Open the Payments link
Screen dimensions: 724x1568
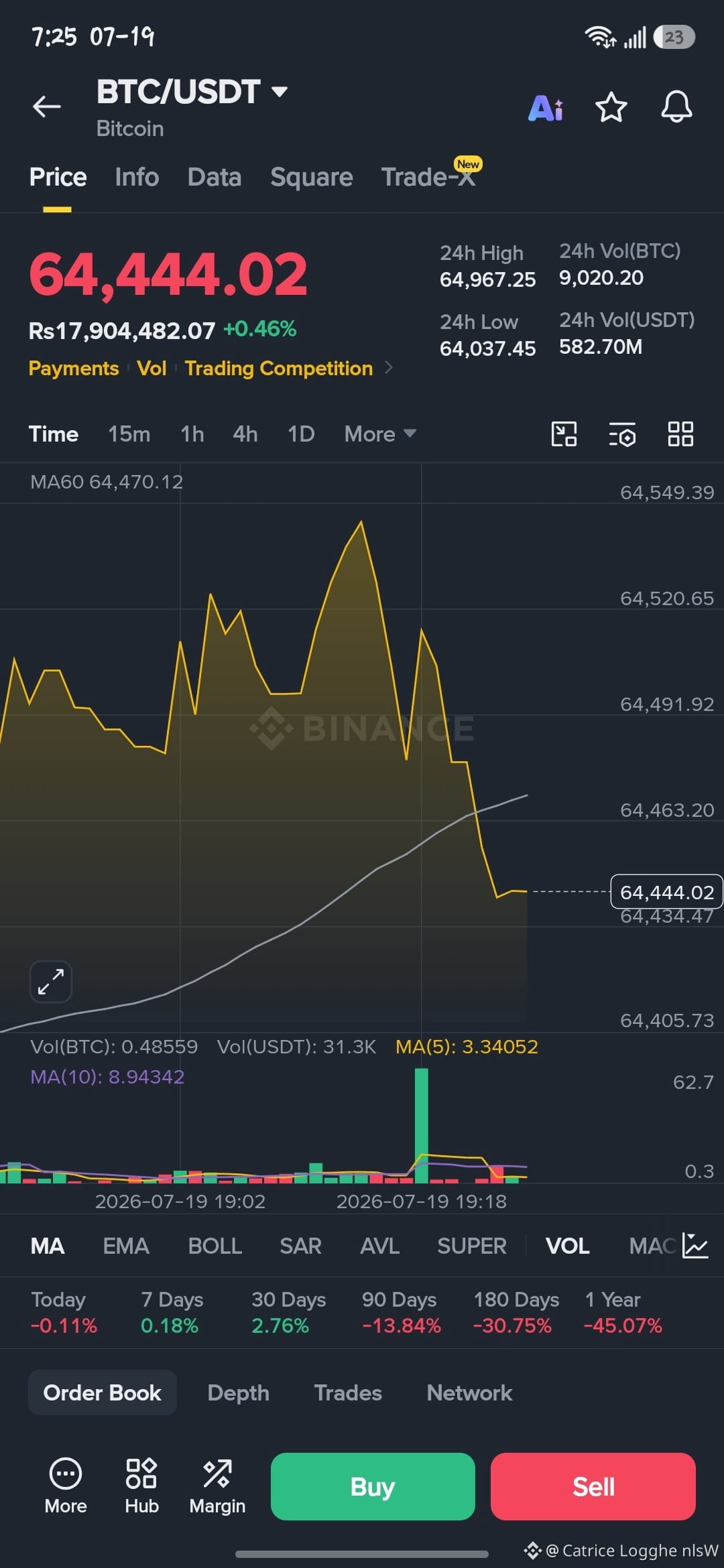(74, 368)
